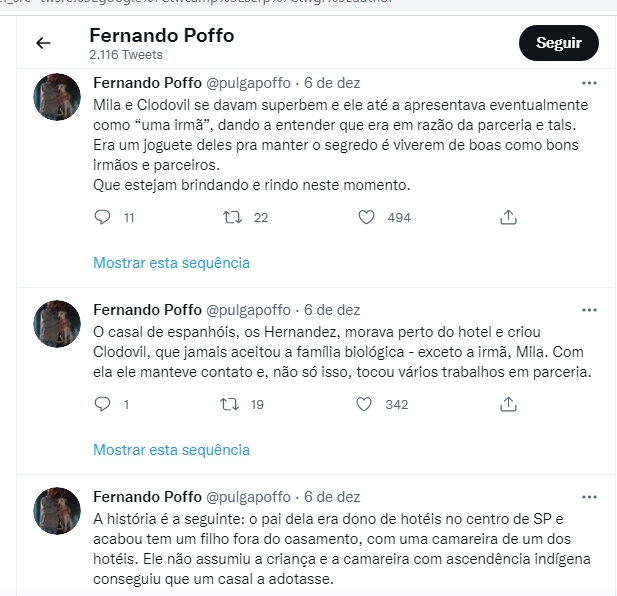Reply to the casal de espanhóis tweet
This screenshot has width=617, height=596.
(102, 404)
